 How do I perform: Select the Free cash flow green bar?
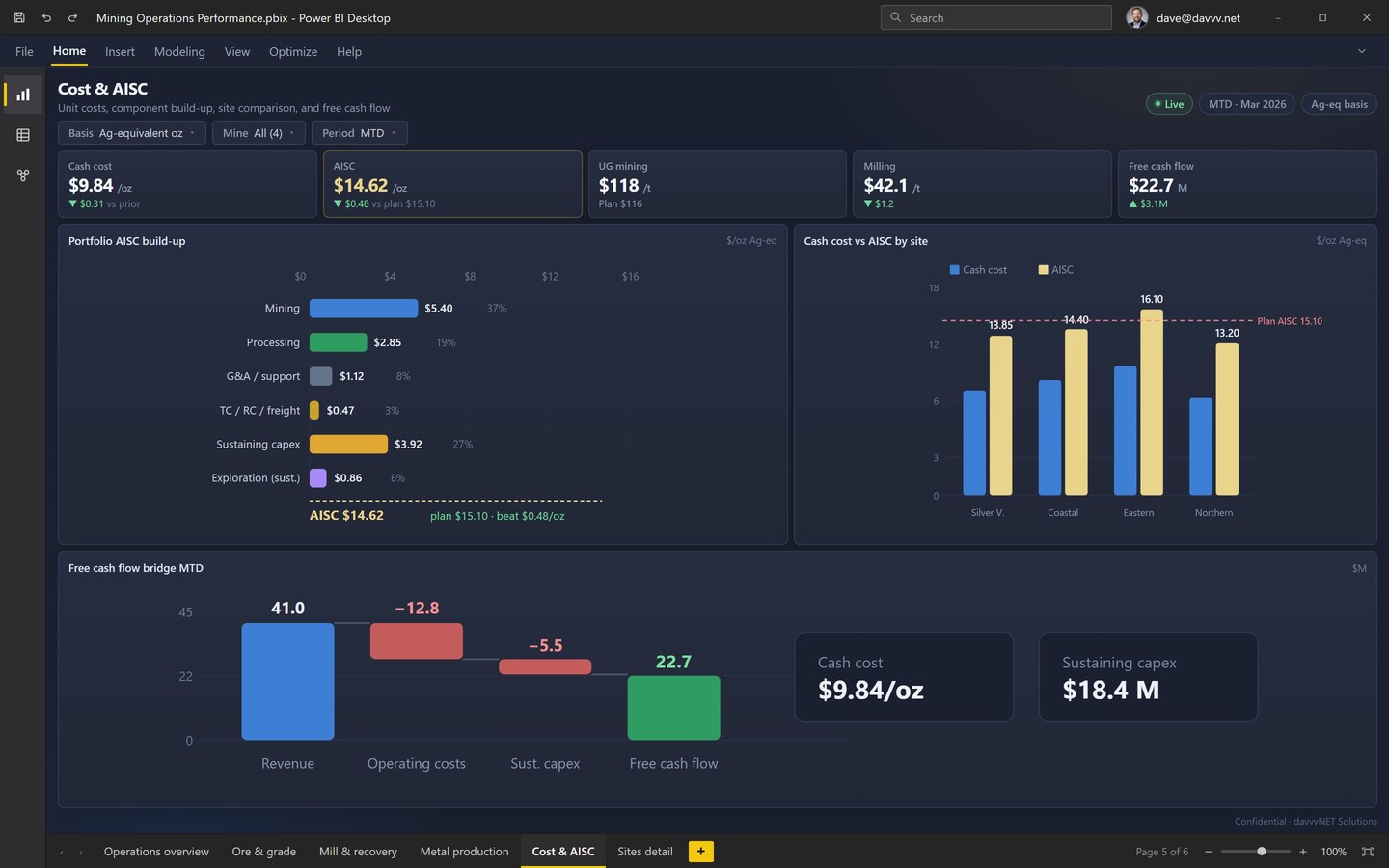[x=673, y=708]
